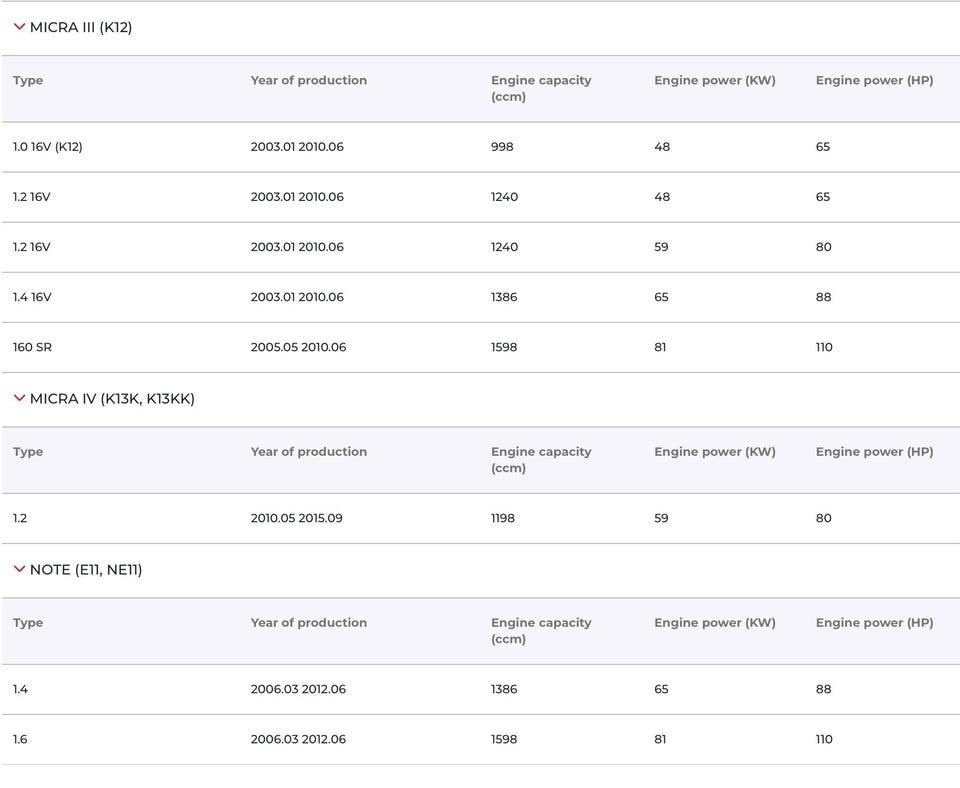The image size is (960, 788).
Task: Select the 1.0 16V (K12) row type
Action: [48, 147]
